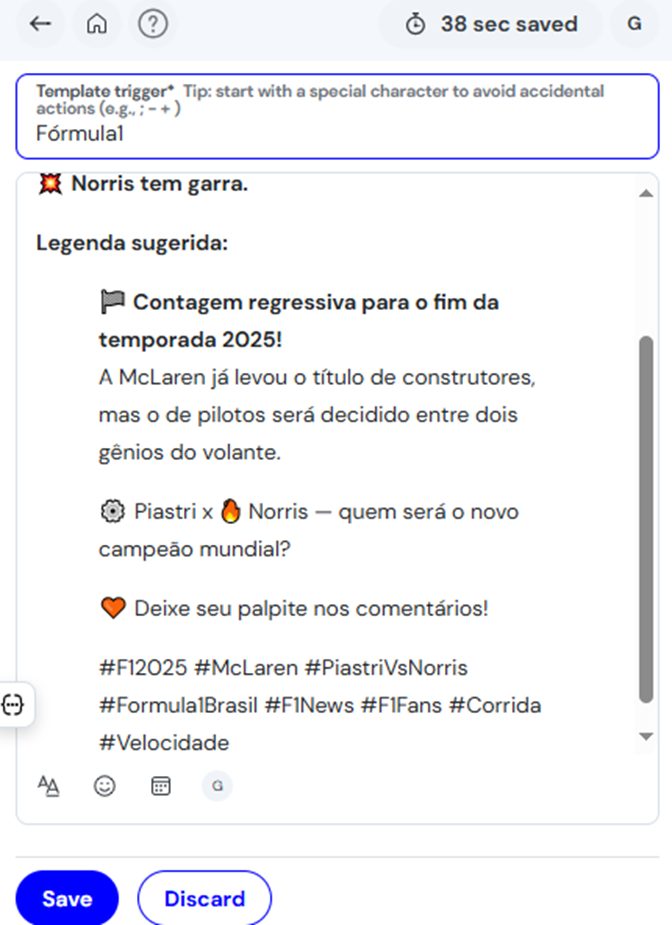The height and width of the screenshot is (925, 672).
Task: Click the 'Legenda sugerida:' heading text
Action: [x=132, y=243]
